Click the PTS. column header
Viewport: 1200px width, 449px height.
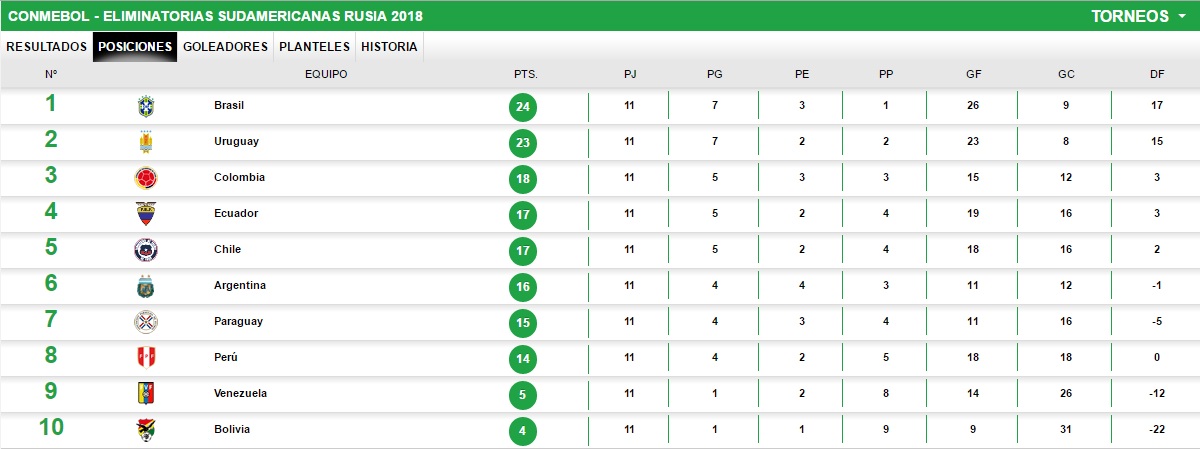[525, 74]
